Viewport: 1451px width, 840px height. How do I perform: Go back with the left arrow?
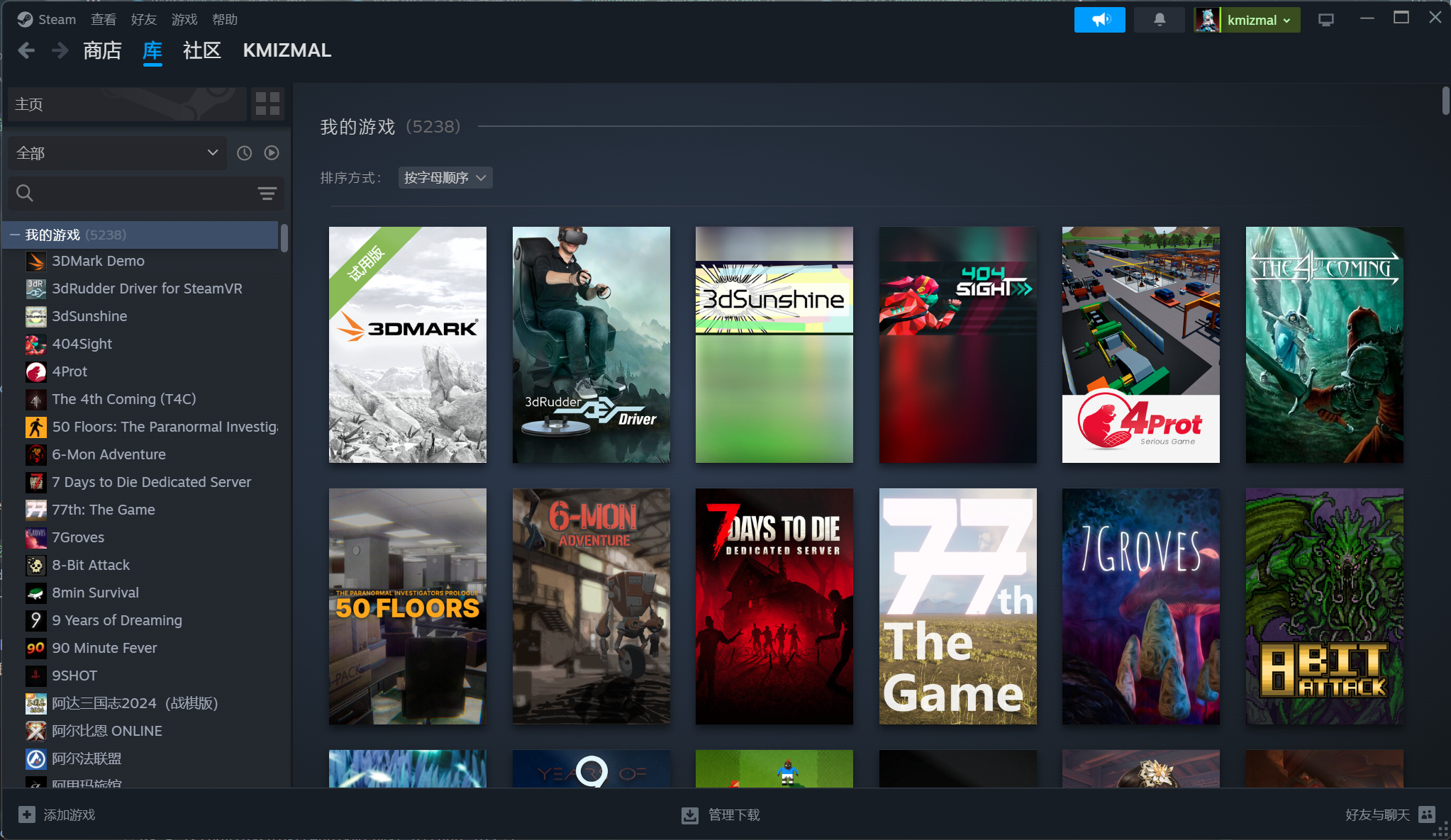click(x=26, y=50)
